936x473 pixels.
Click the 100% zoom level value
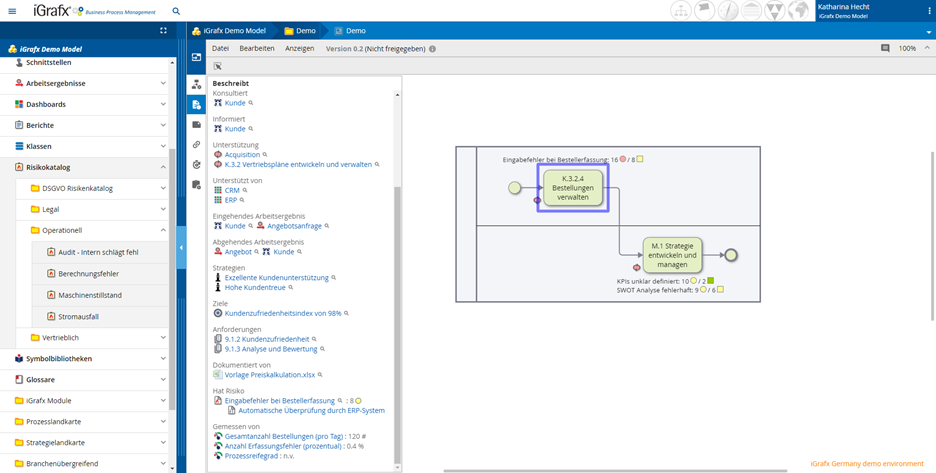[x=907, y=48]
